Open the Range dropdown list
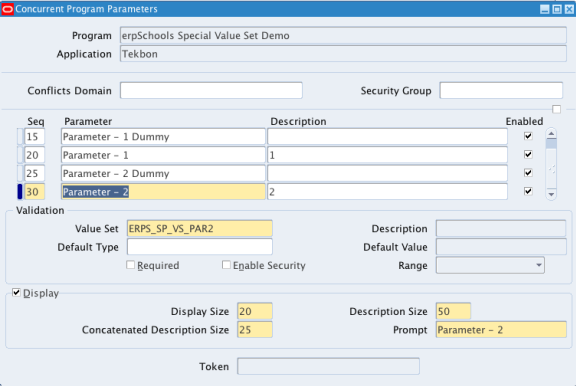Screen dimensions: 576x386 tap(539, 265)
